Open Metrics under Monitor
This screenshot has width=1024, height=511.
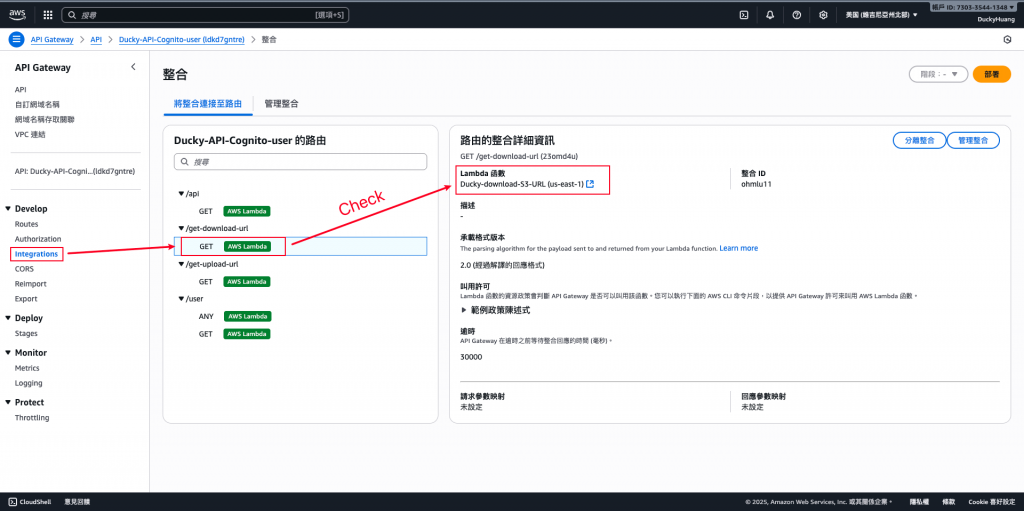(27, 368)
